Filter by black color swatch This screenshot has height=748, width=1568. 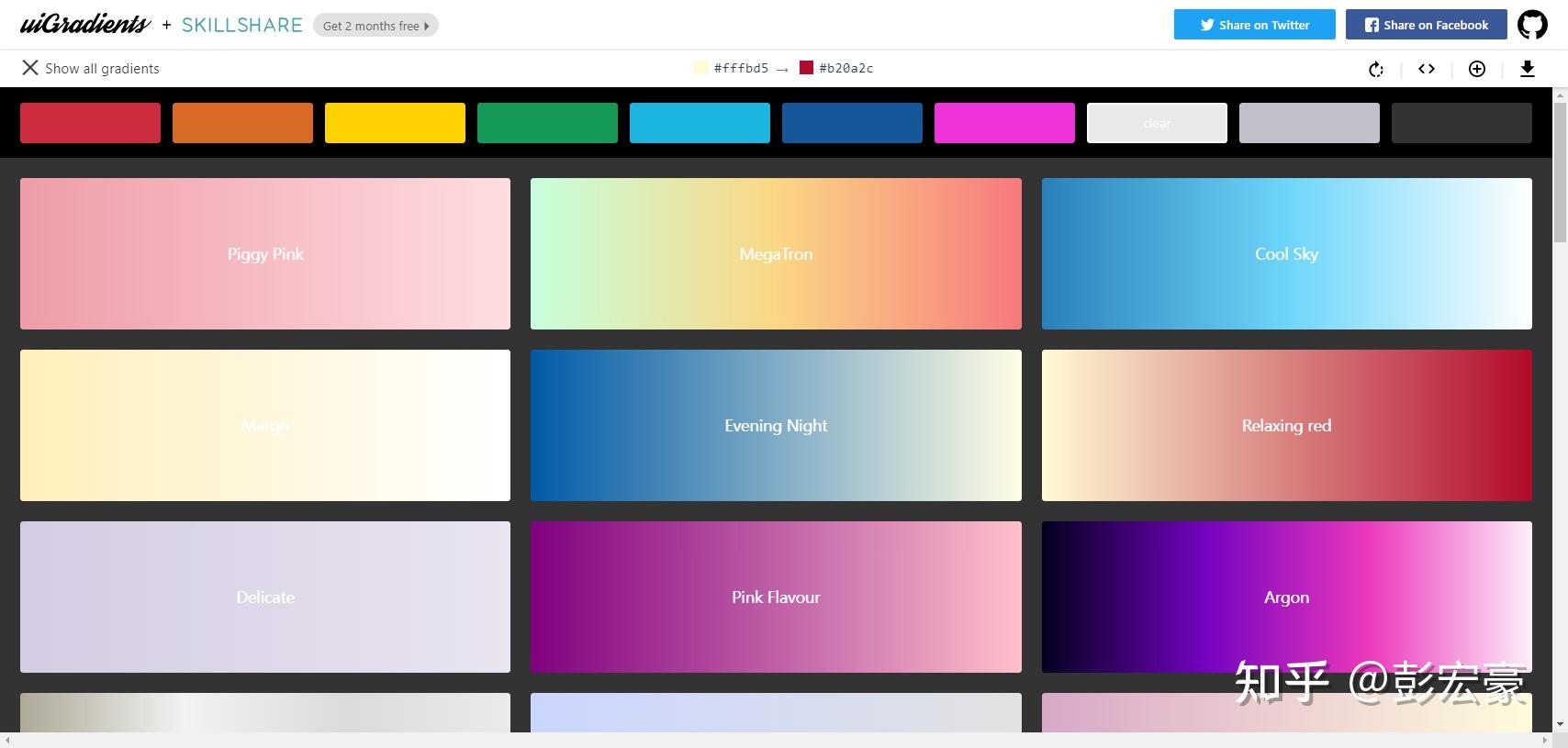(x=1462, y=123)
